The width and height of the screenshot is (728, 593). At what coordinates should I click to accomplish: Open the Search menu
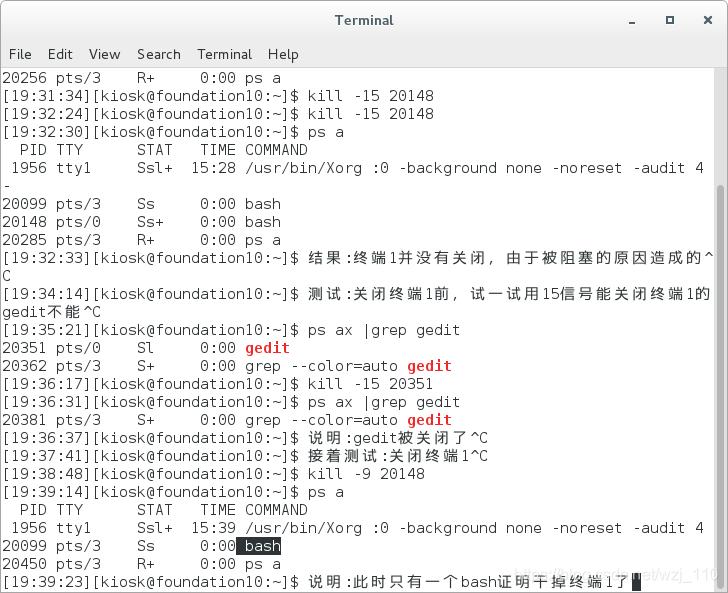pos(159,54)
